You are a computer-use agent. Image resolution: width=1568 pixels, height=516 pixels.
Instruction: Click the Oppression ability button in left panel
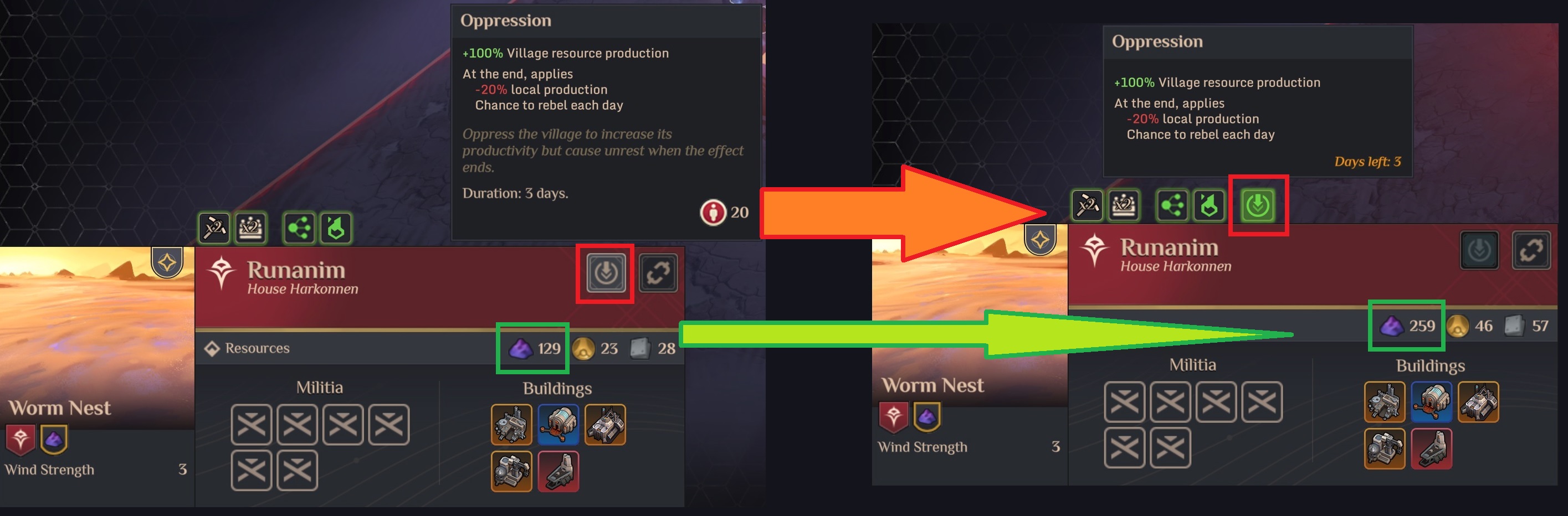[606, 273]
